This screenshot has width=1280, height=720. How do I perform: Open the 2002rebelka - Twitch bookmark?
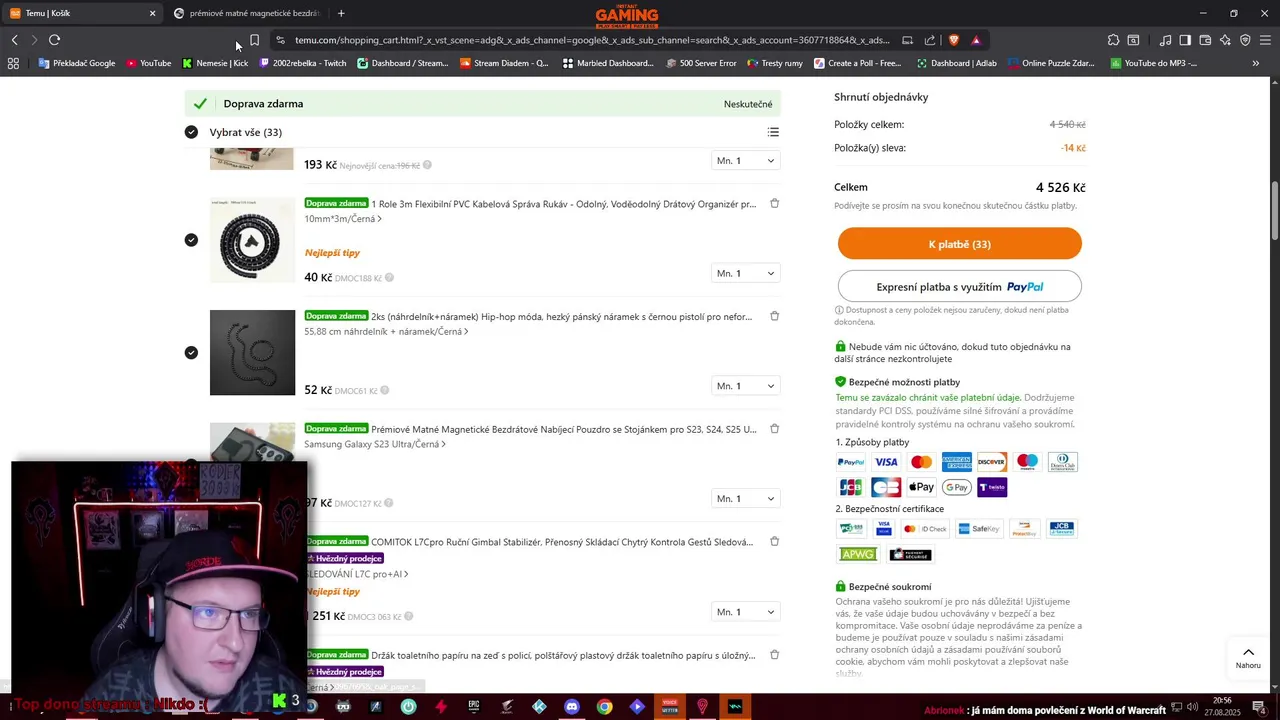point(302,63)
